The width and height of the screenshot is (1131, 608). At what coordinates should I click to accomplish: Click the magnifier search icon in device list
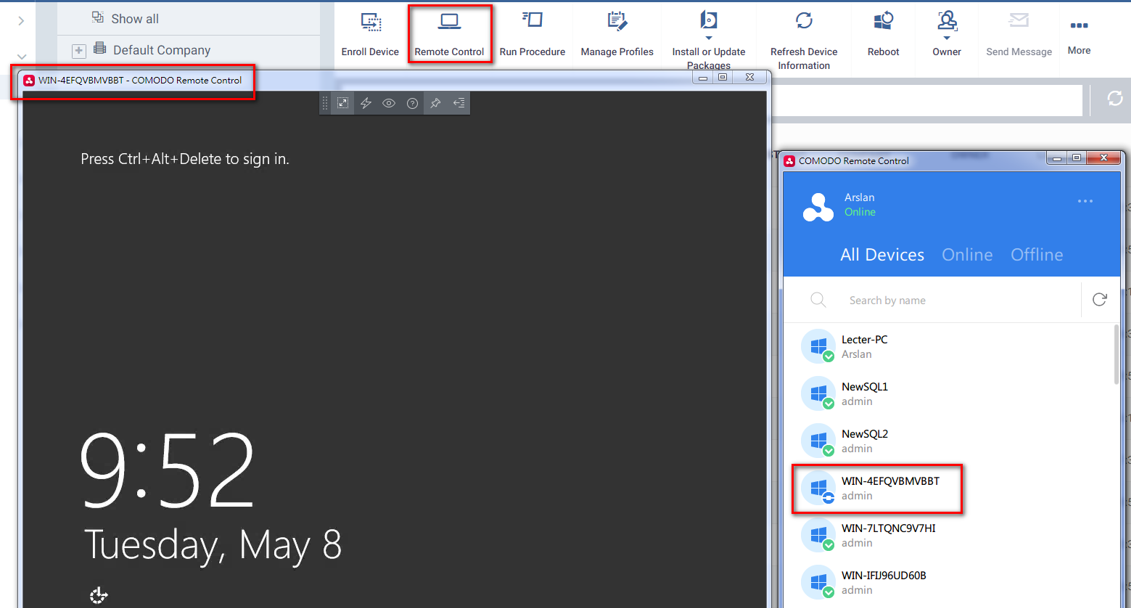tap(818, 300)
